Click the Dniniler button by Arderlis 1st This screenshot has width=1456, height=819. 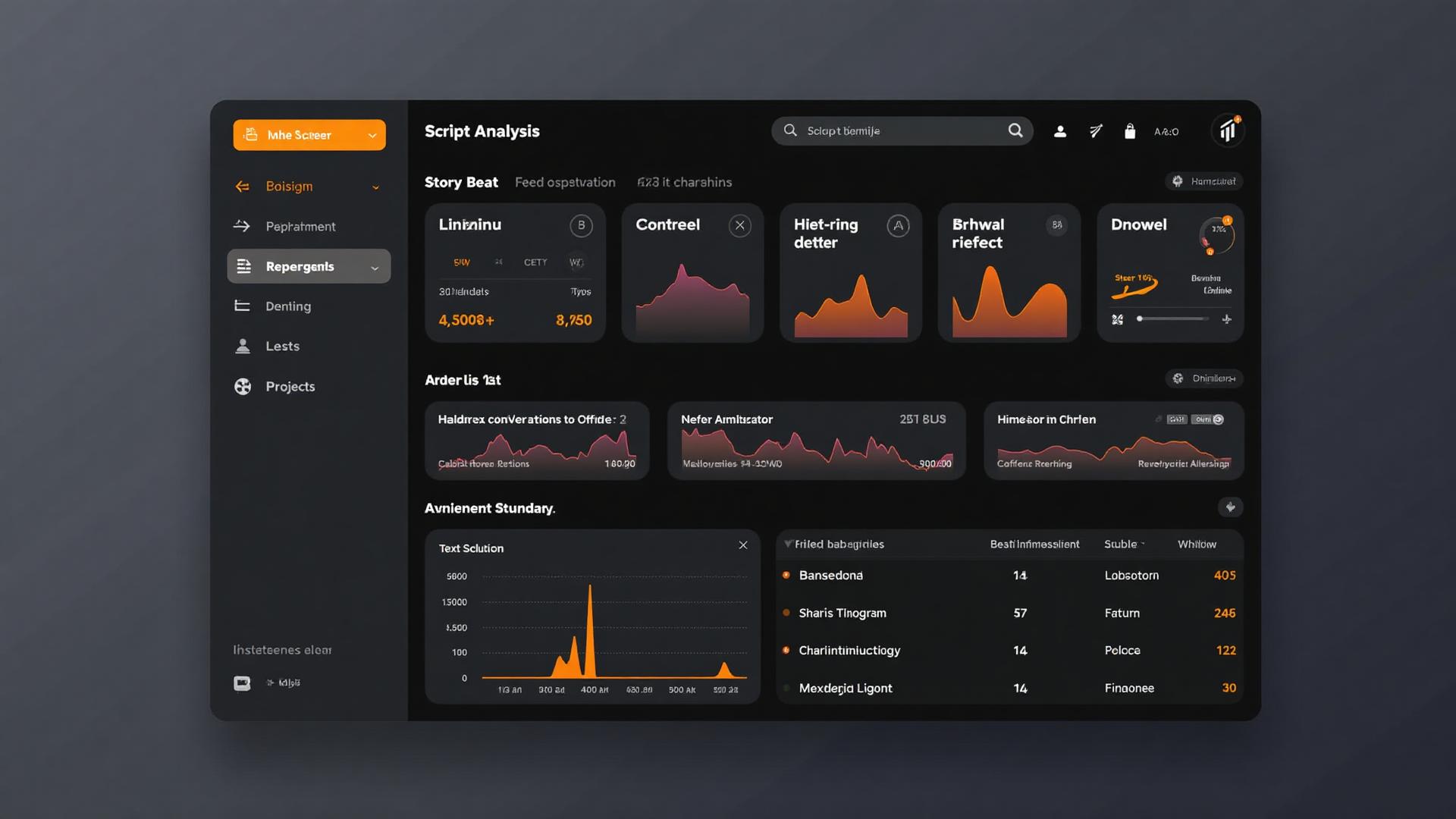[1203, 378]
